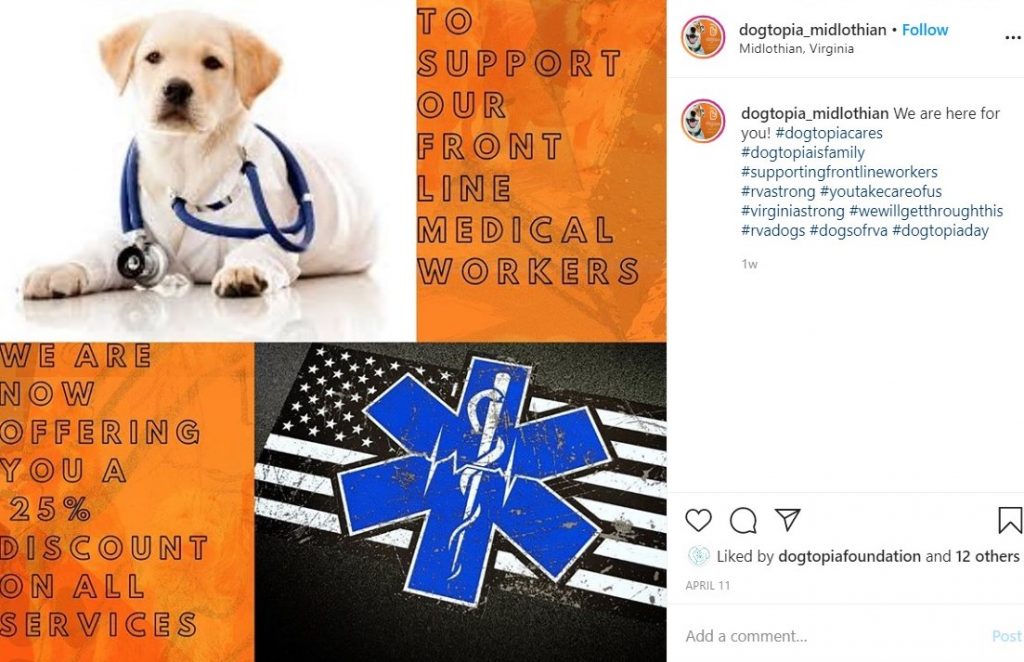The height and width of the screenshot is (662, 1024).
Task: Open dogtopia_midlothian header profile picture
Action: pyautogui.click(x=703, y=37)
